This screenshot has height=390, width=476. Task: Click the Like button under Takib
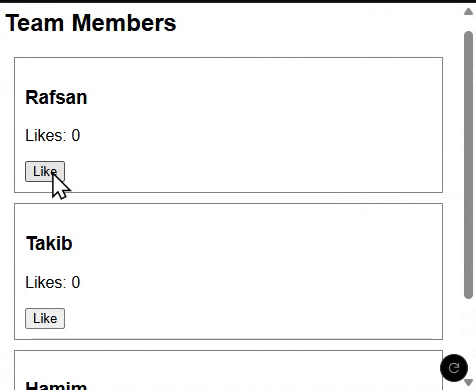pos(45,318)
